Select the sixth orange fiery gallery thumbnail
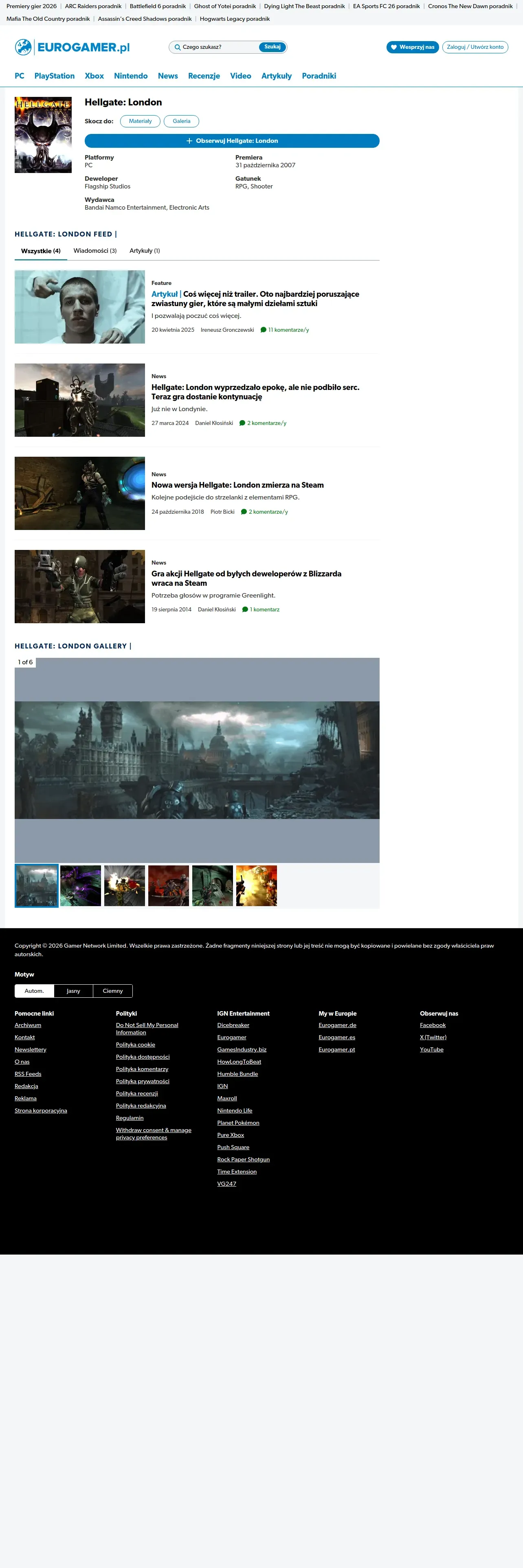523x1568 pixels. [x=256, y=886]
